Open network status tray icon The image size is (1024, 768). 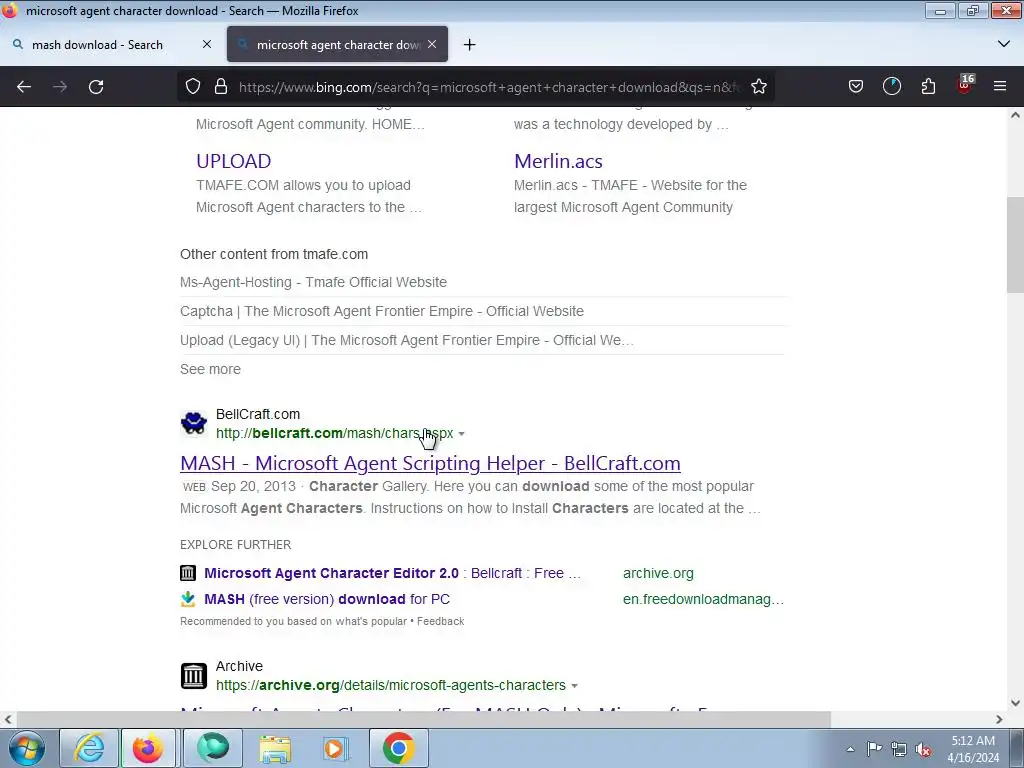(x=899, y=749)
